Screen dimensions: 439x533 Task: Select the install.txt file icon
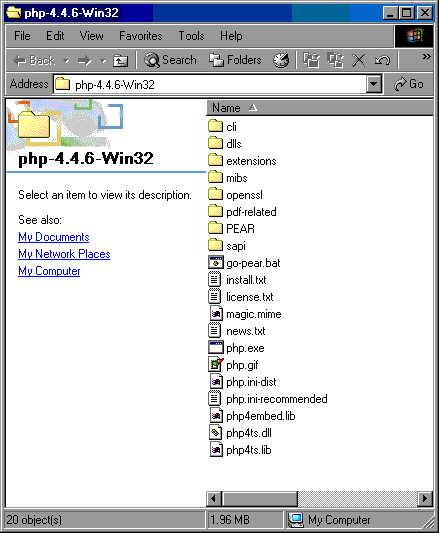coord(214,279)
